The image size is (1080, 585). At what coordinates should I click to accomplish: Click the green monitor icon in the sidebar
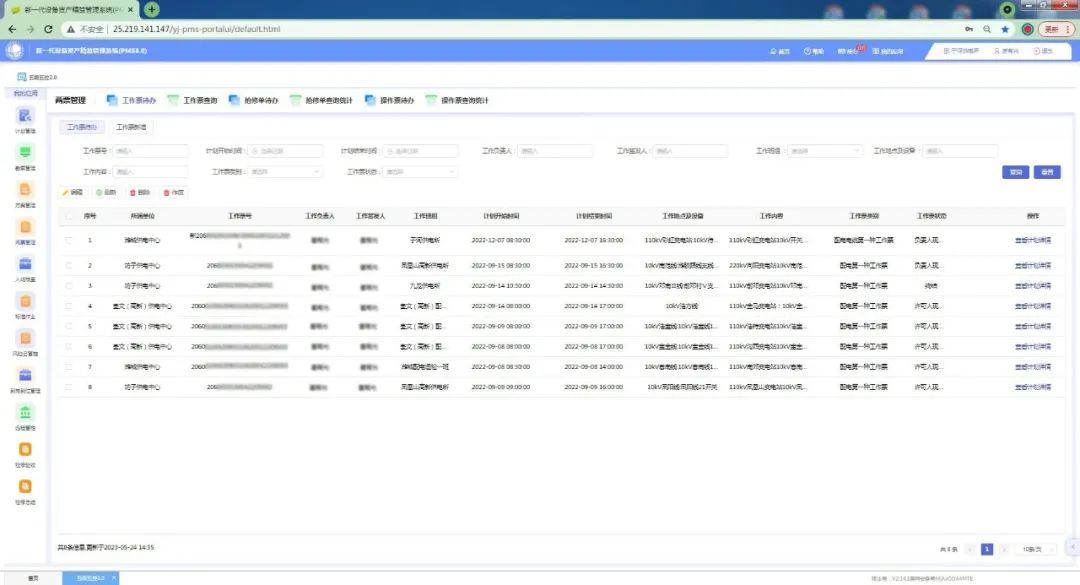(x=25, y=153)
